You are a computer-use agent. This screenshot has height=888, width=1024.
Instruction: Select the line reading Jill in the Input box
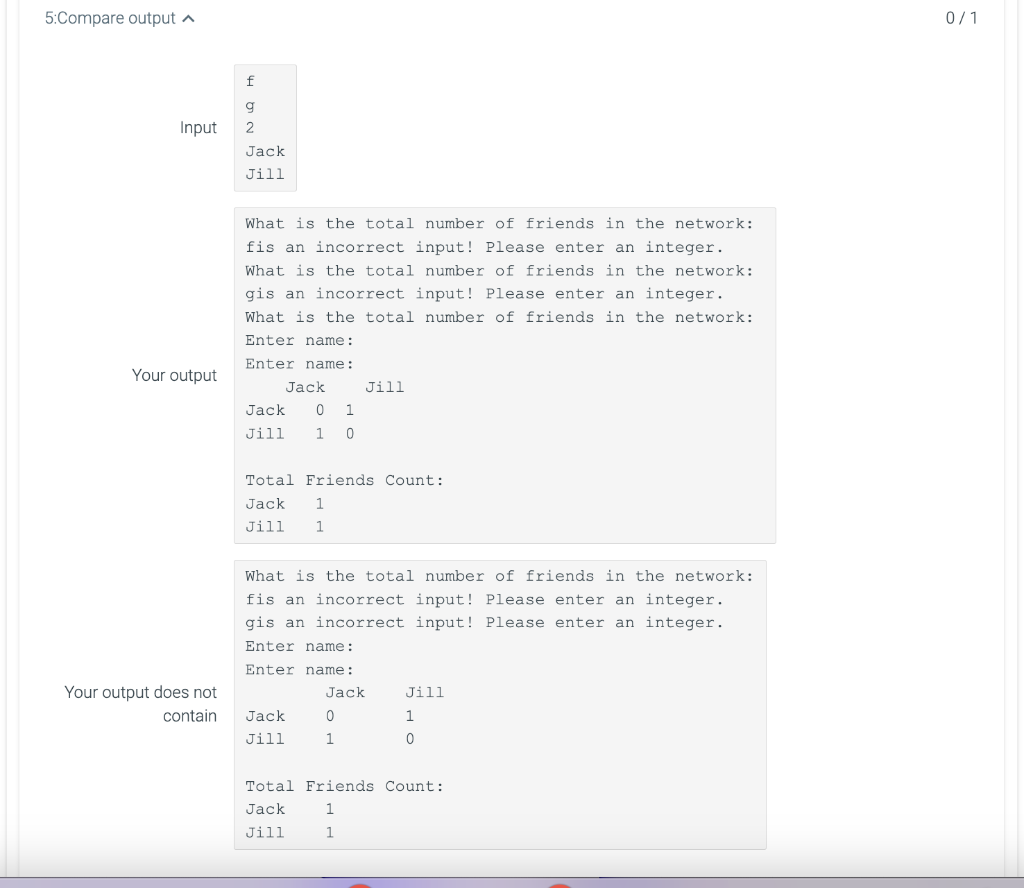(x=264, y=174)
